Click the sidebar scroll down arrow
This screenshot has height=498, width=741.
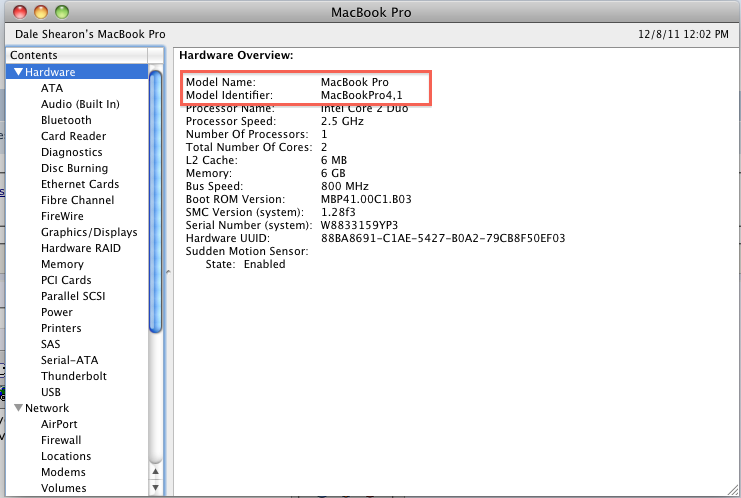(x=155, y=487)
